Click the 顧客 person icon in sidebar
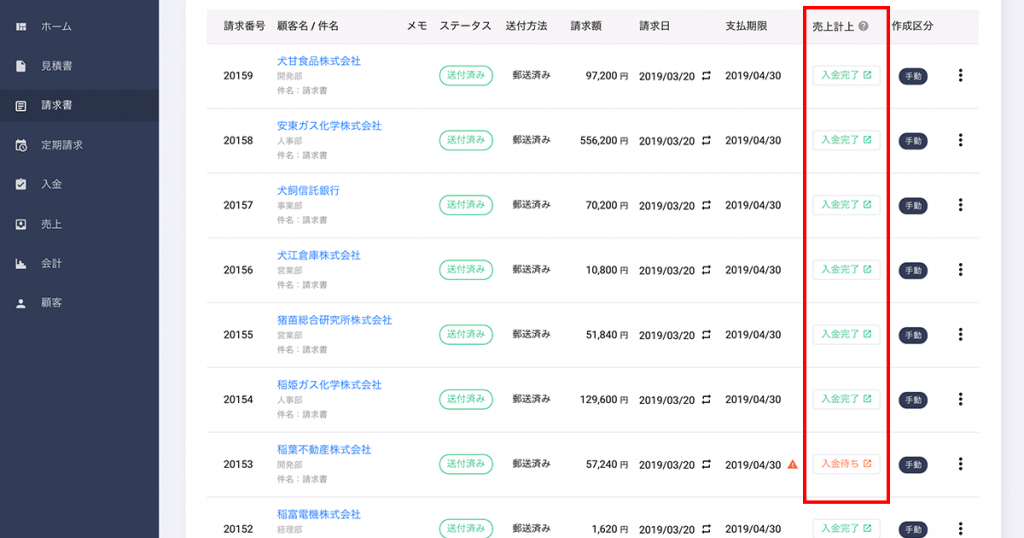 [x=21, y=303]
